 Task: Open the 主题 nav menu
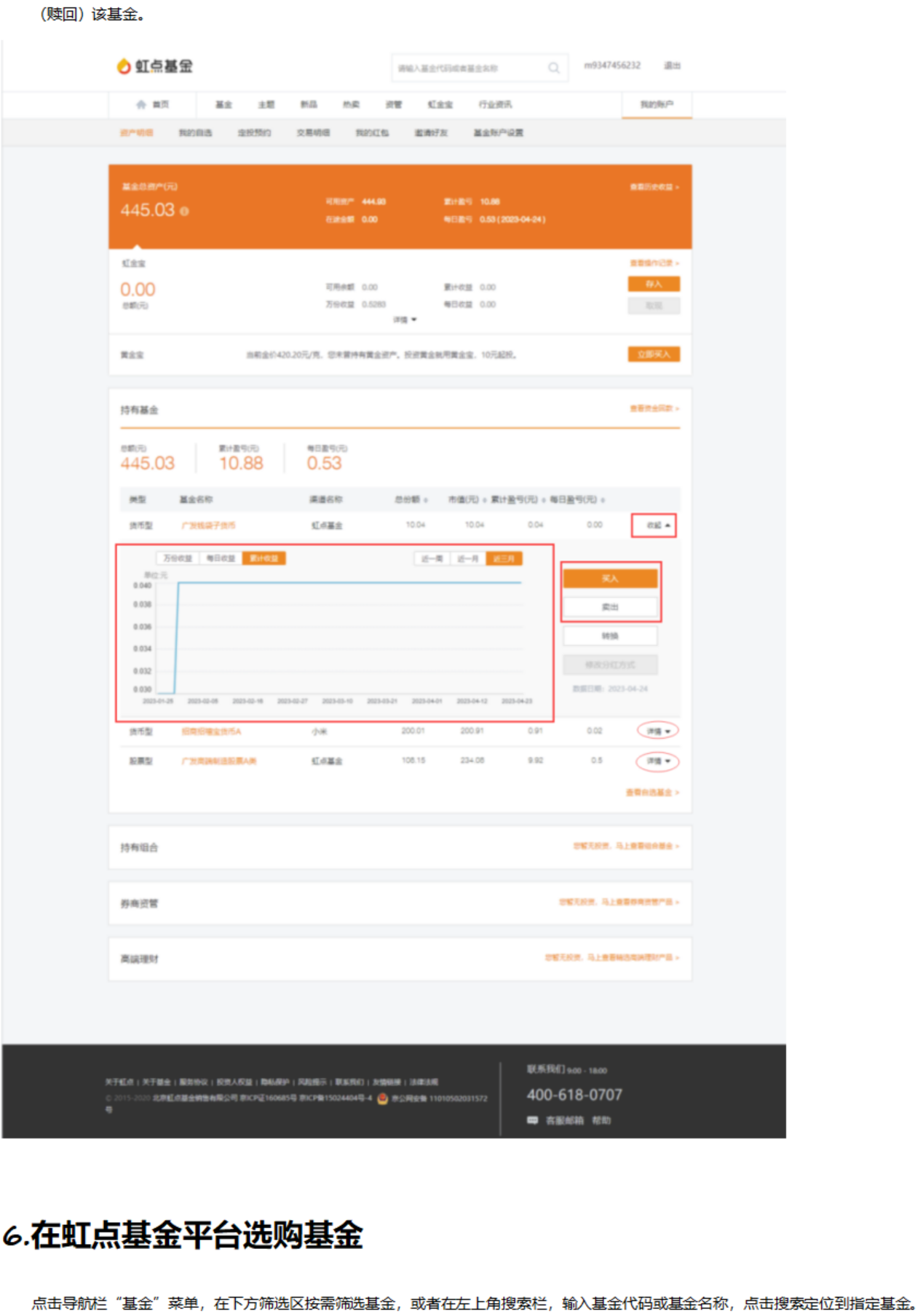266,105
